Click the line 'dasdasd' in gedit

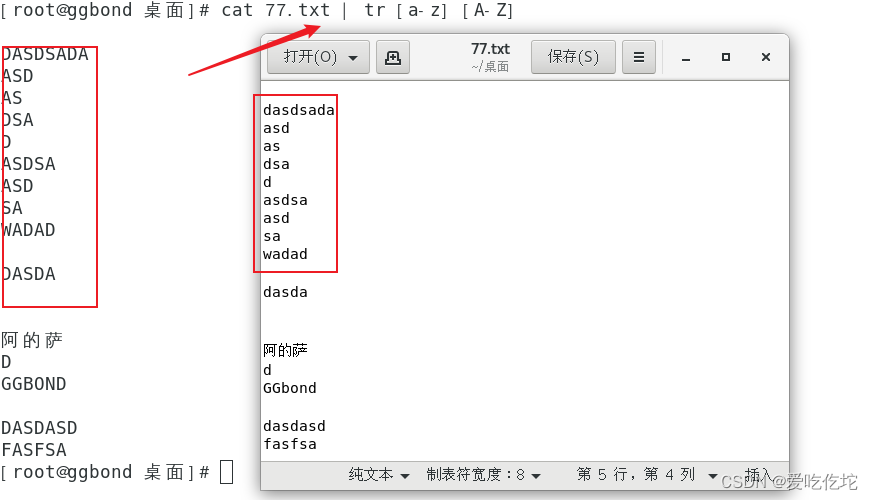(x=294, y=426)
